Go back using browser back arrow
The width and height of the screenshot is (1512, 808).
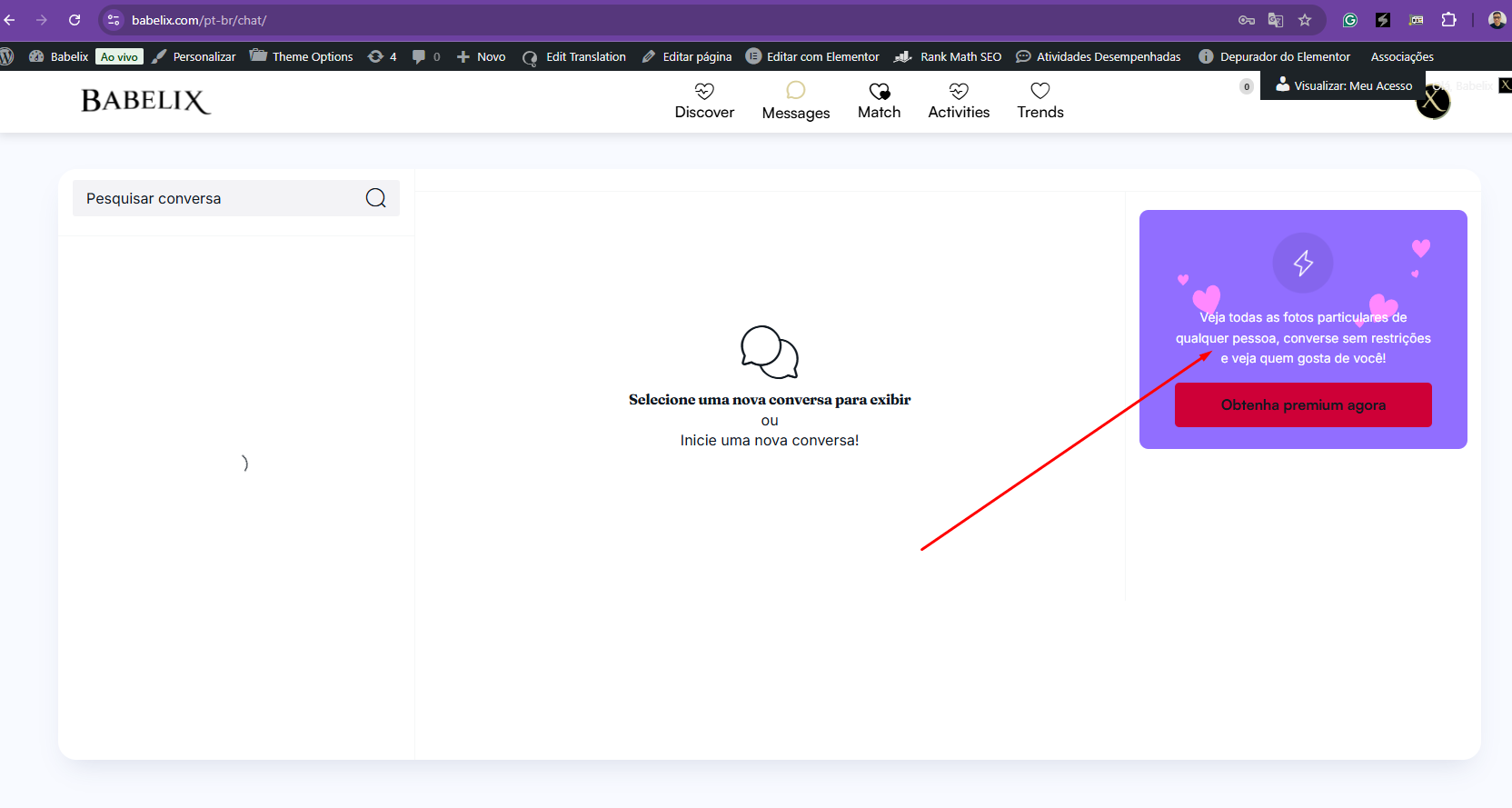[x=10, y=20]
